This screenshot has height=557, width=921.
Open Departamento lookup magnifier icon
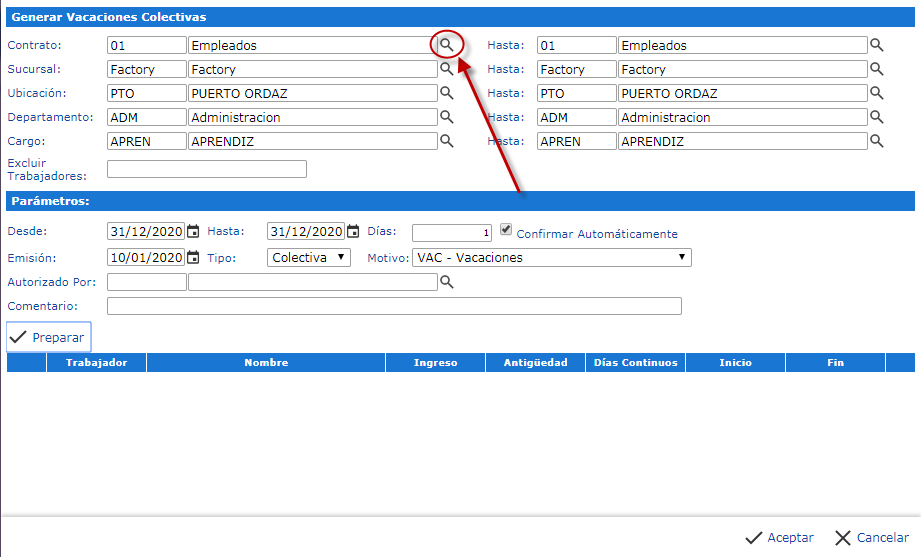tap(447, 117)
